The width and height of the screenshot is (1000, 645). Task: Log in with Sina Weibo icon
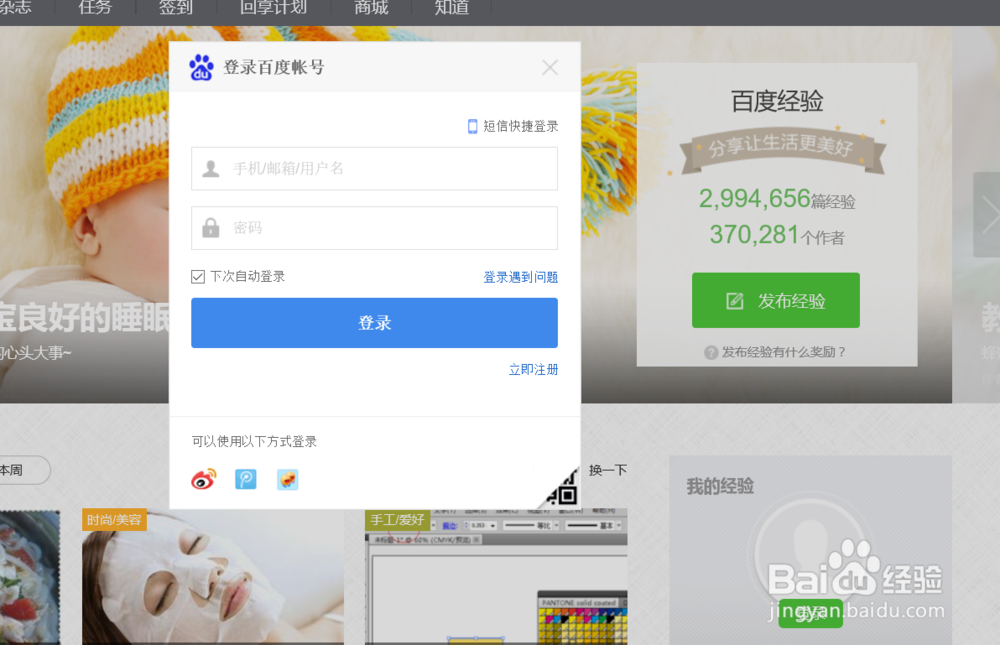tap(204, 479)
